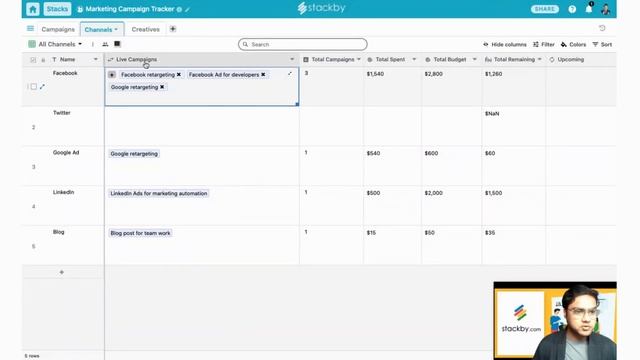Focus the Search field
The image size is (640, 360).
(x=302, y=44)
